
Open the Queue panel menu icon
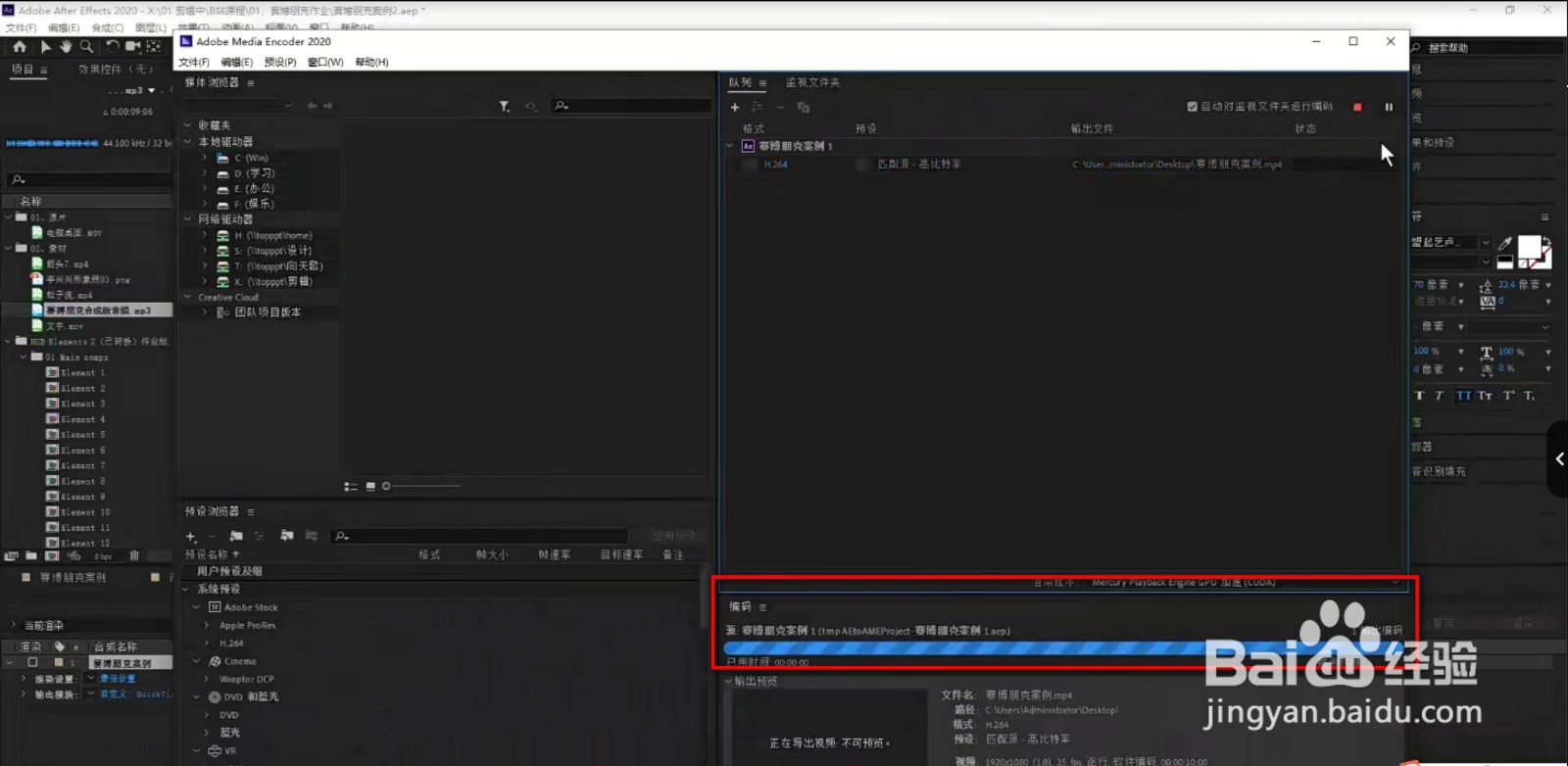click(762, 83)
